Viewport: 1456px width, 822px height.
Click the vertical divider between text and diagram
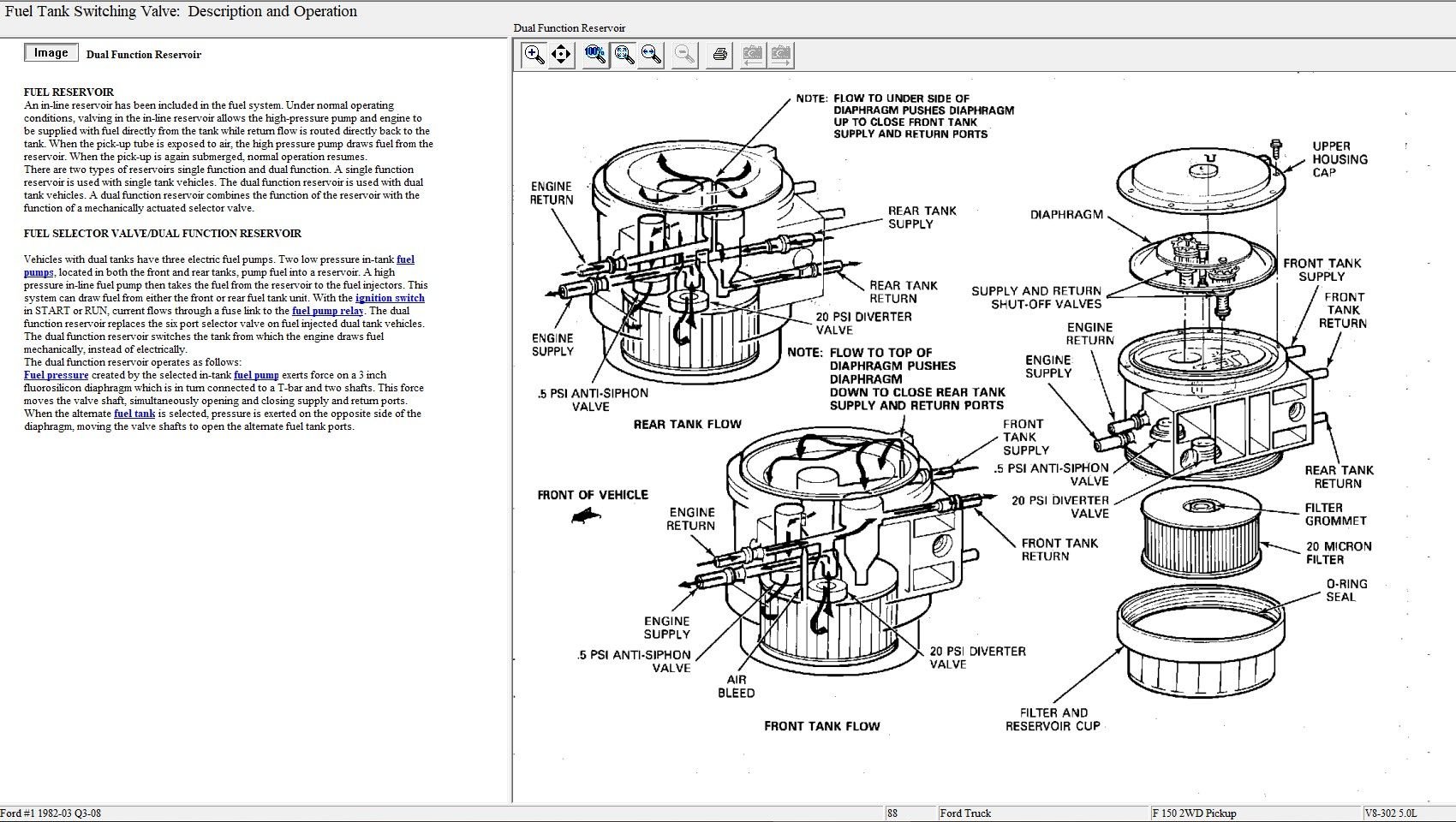(x=511, y=428)
